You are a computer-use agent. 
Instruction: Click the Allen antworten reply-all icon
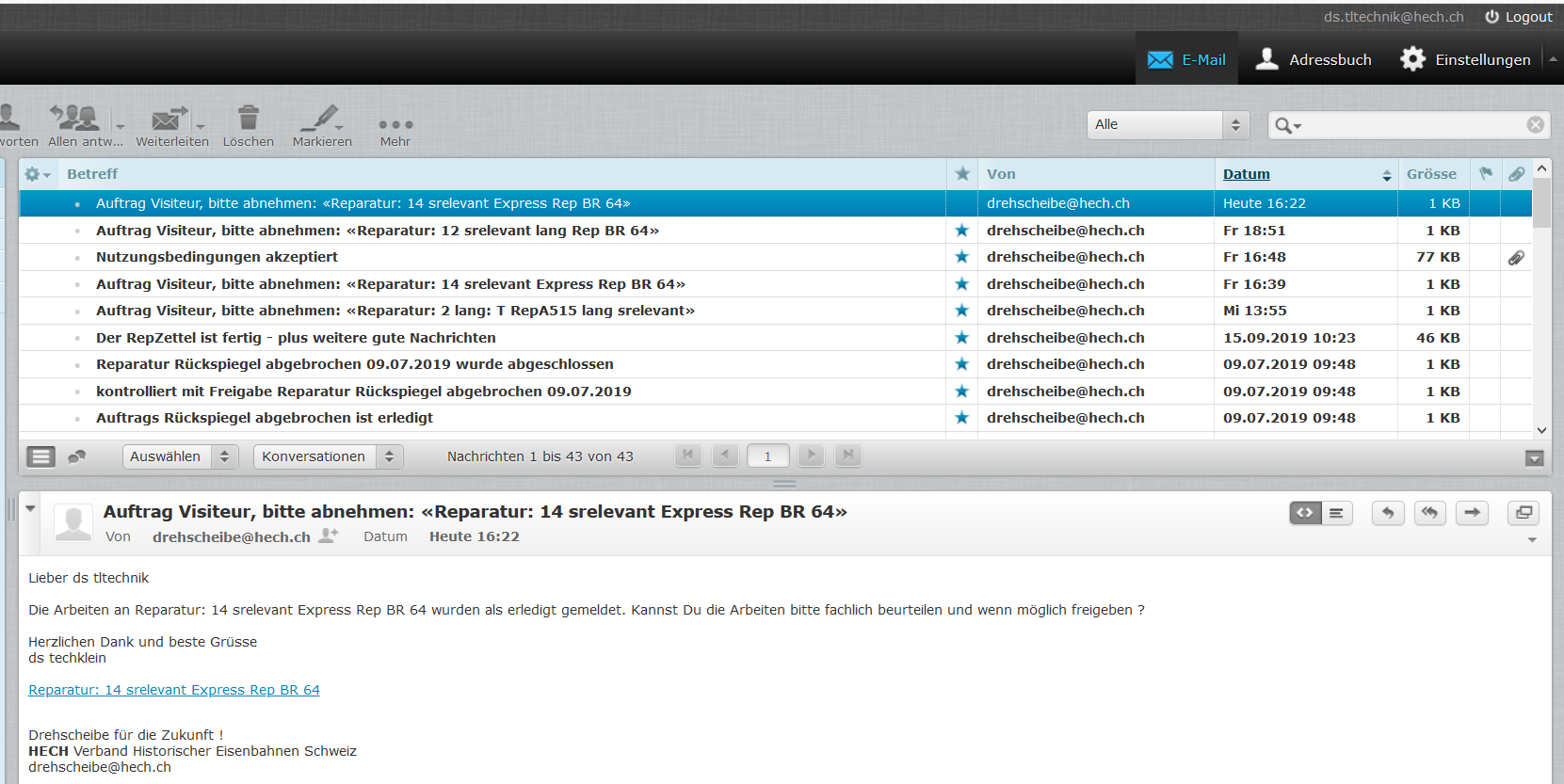75,119
